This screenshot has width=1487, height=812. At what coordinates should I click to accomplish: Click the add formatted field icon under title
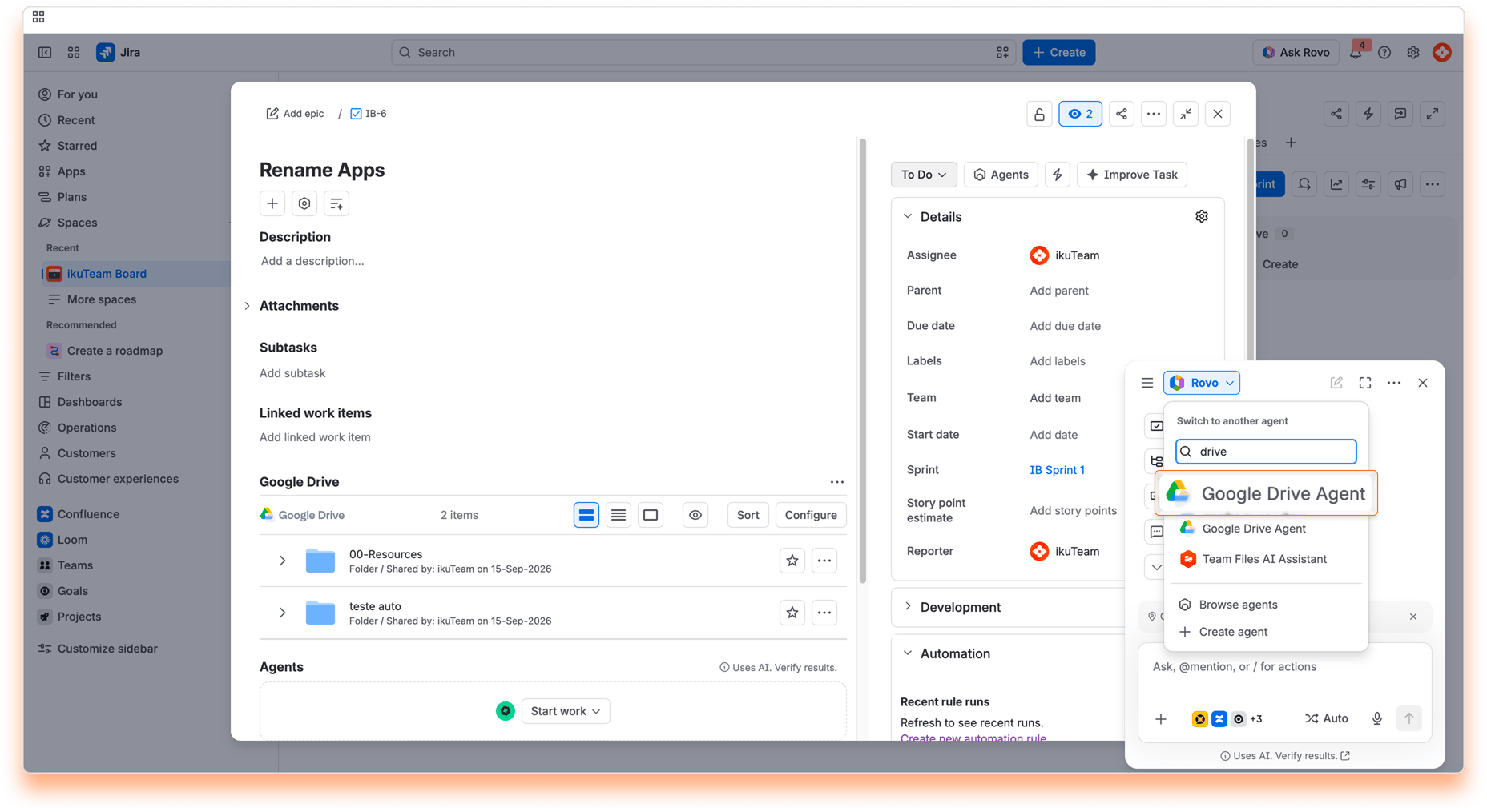(x=336, y=203)
